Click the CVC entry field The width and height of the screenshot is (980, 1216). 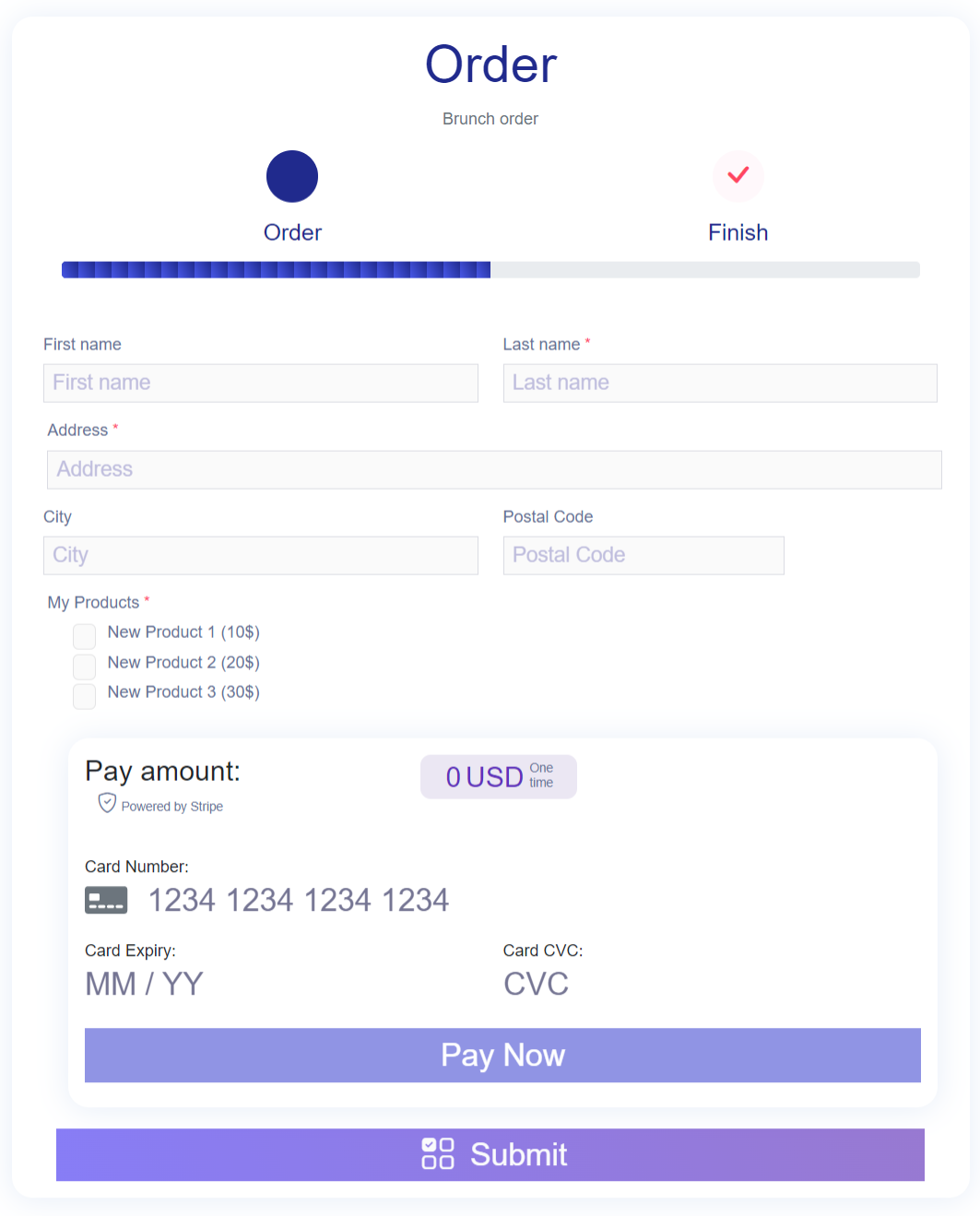(645, 984)
